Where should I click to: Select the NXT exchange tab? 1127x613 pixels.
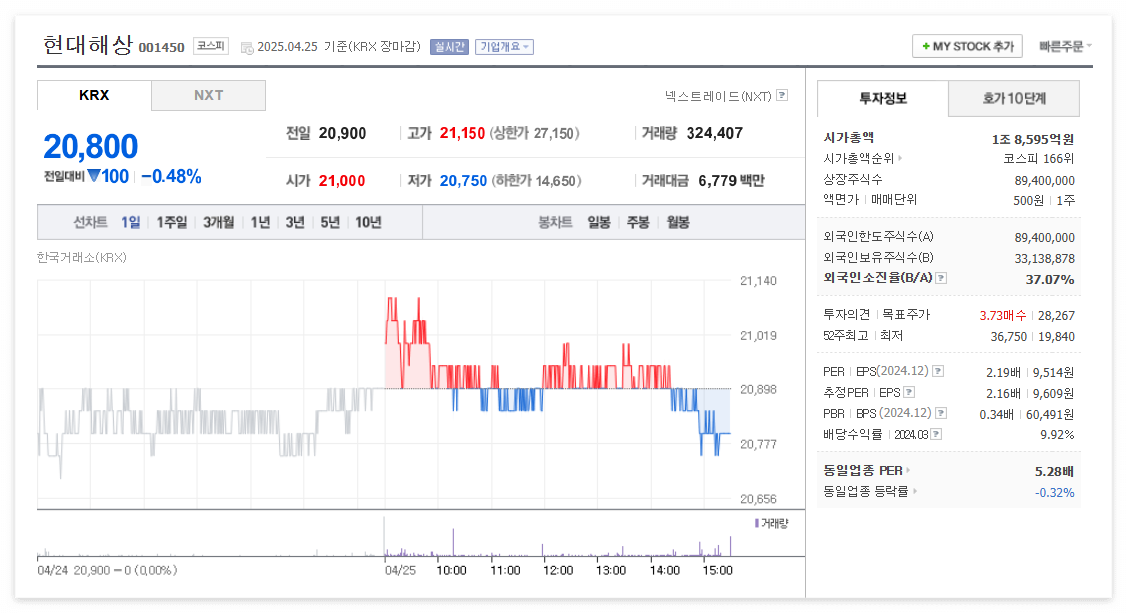click(x=208, y=95)
